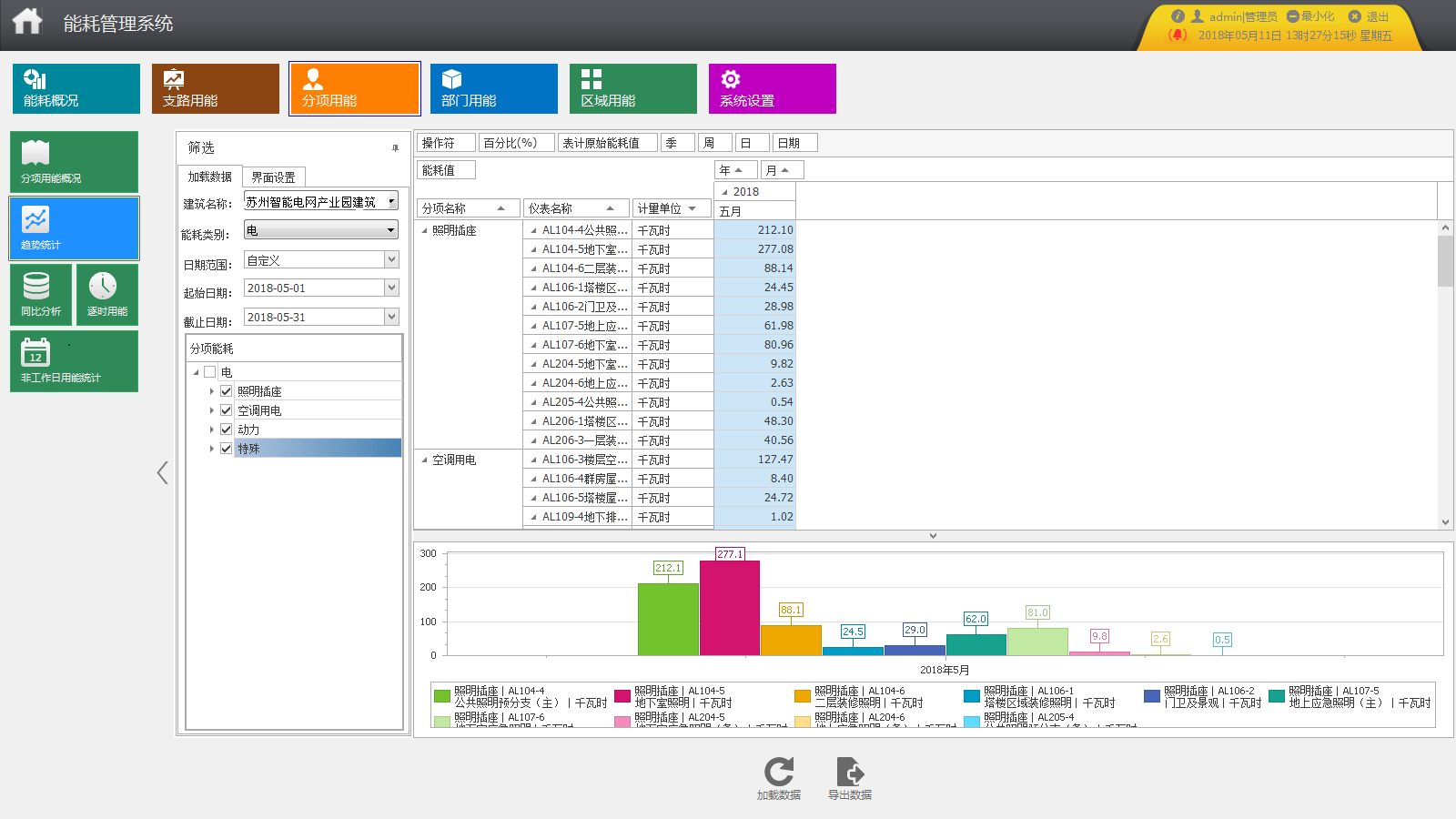Click the 导出数据 export icon
The height and width of the screenshot is (819, 1456).
[850, 772]
